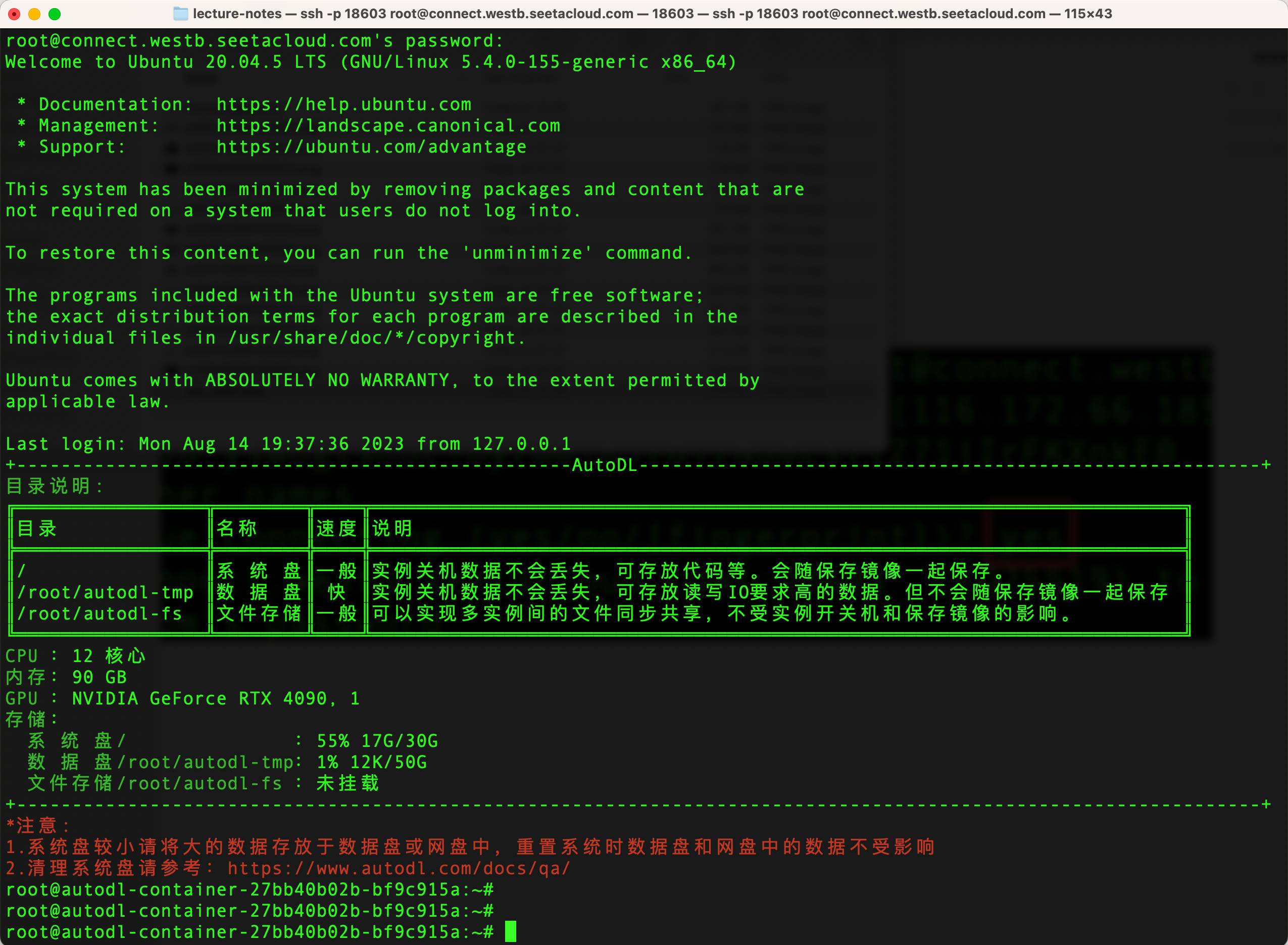Open the help.ubuntu.com documentation link
The height and width of the screenshot is (945, 1288).
[x=343, y=105]
